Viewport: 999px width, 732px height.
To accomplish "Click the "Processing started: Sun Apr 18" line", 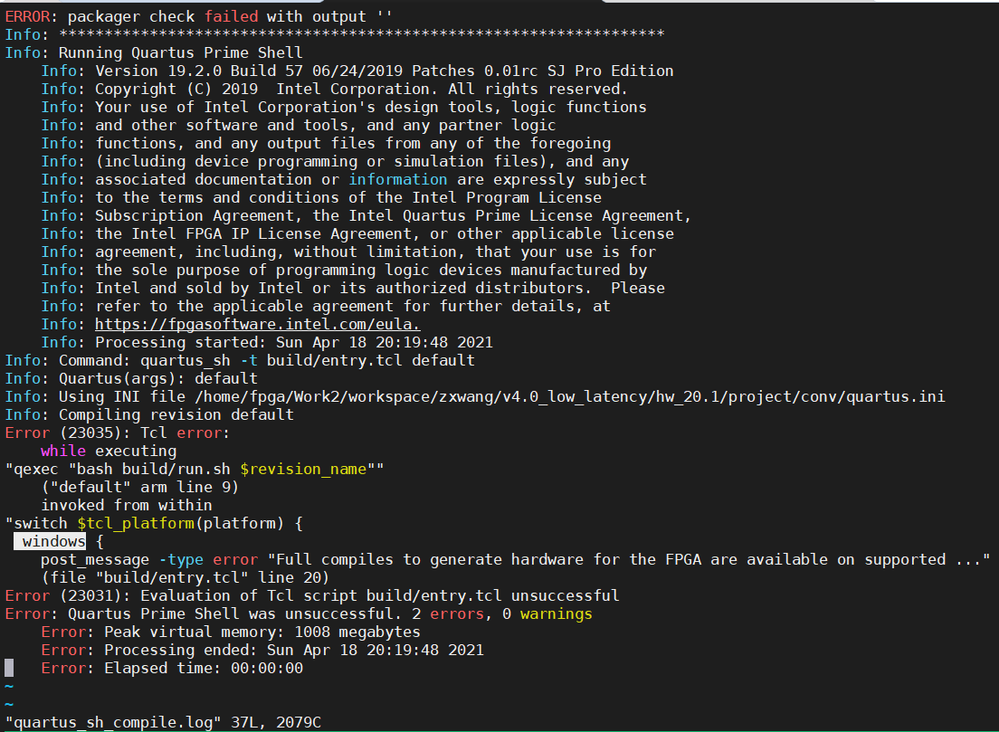I will tap(267, 343).
